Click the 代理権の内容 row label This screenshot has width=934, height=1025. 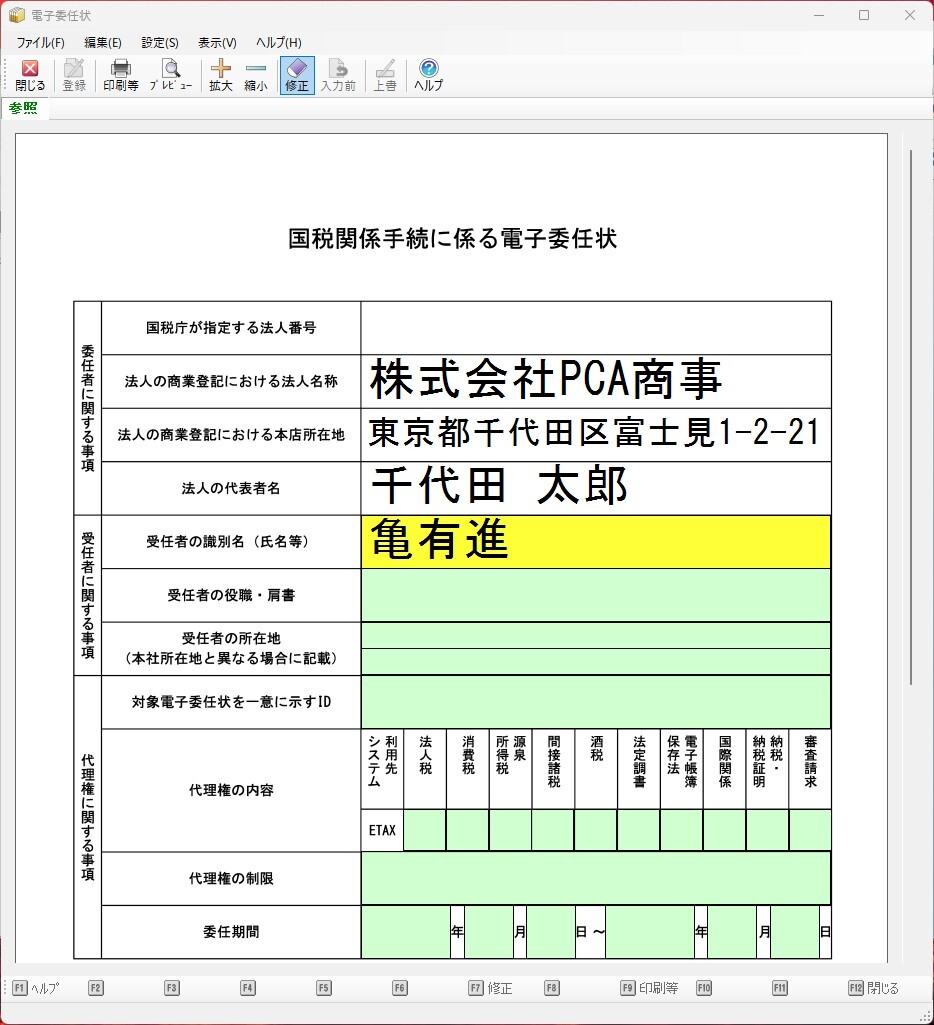click(231, 790)
